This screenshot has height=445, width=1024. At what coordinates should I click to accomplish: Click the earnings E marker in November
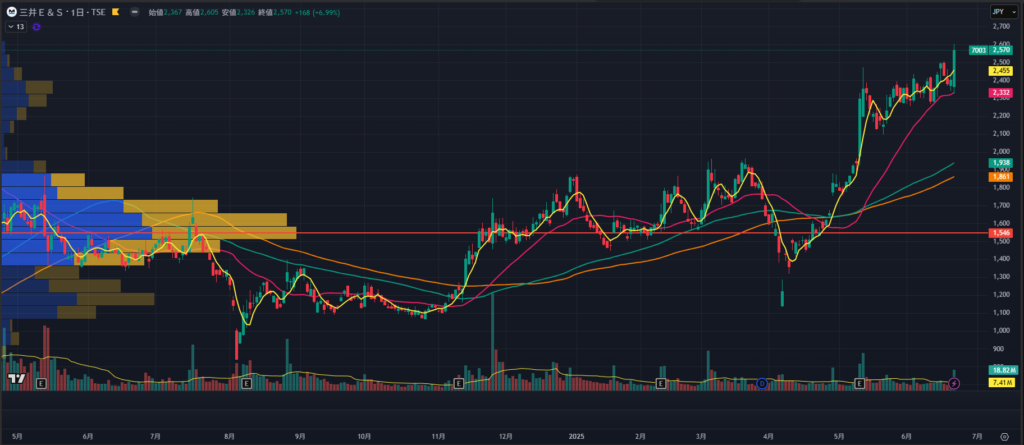click(458, 383)
